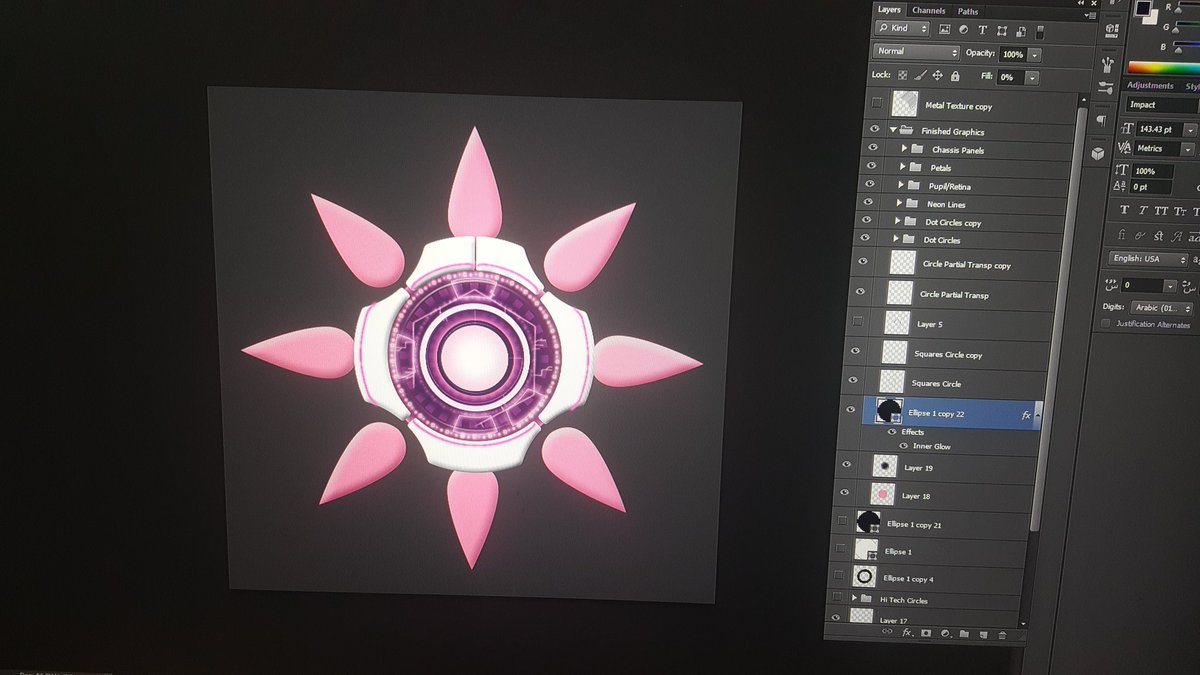This screenshot has width=1200, height=675.
Task: Expand the Chassis Panels group
Action: coord(904,149)
